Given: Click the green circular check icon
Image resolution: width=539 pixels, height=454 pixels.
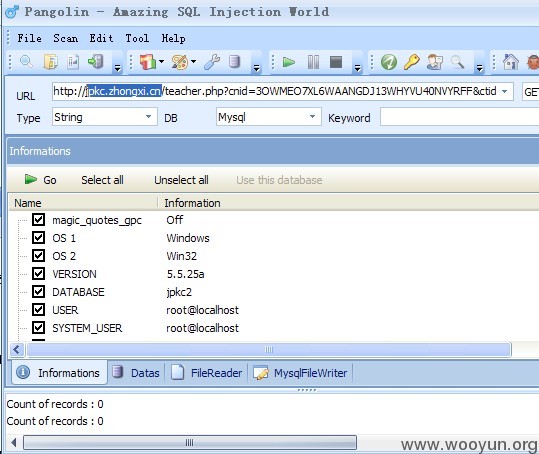Looking at the screenshot, I should tap(389, 62).
